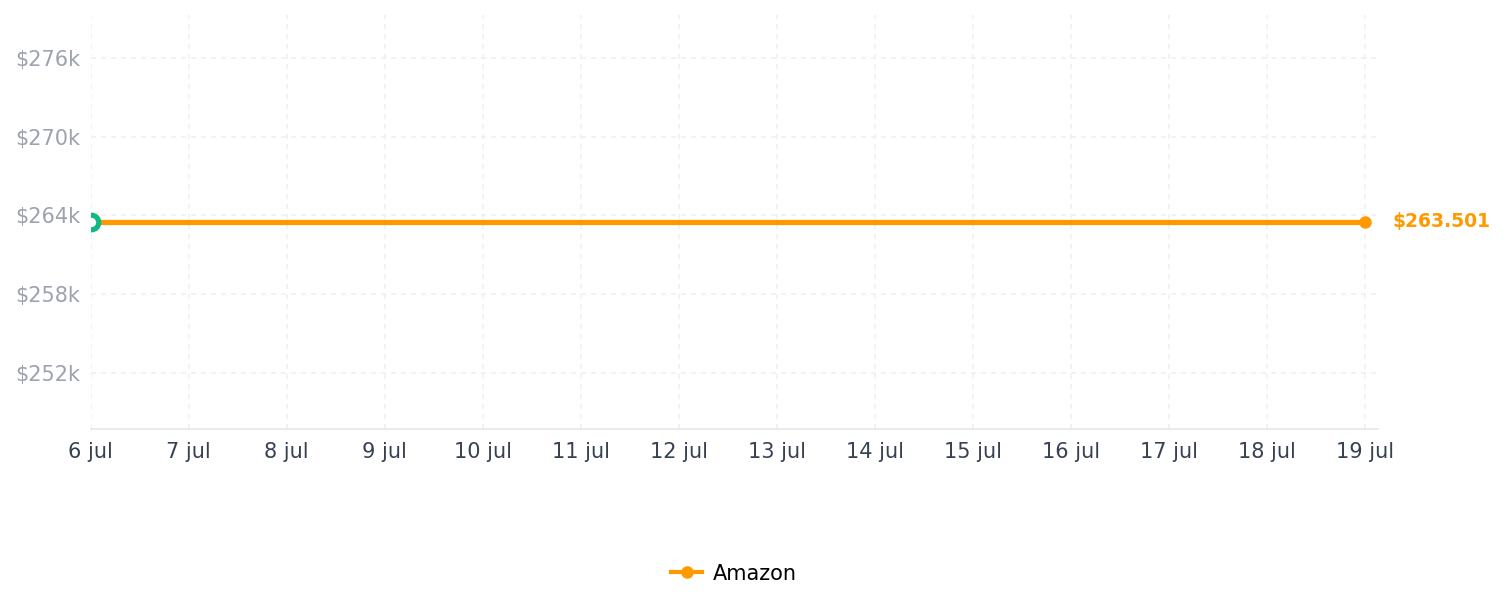Click the orange Amazon legend marker

pos(687,573)
